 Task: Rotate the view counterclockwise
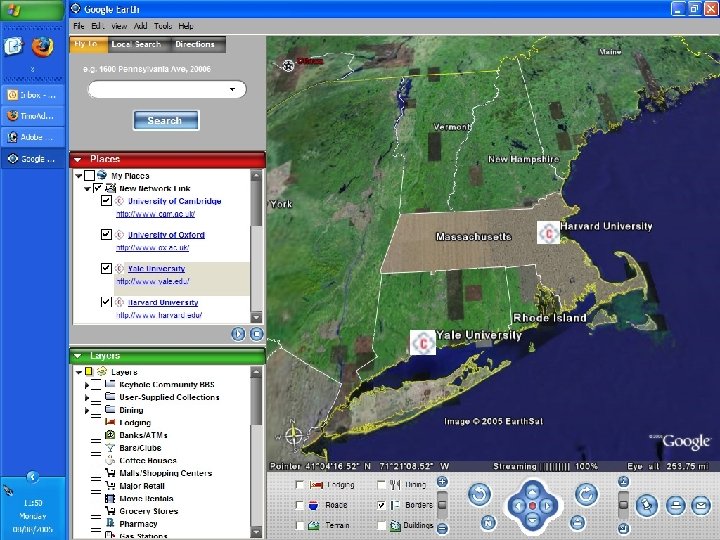tap(479, 494)
